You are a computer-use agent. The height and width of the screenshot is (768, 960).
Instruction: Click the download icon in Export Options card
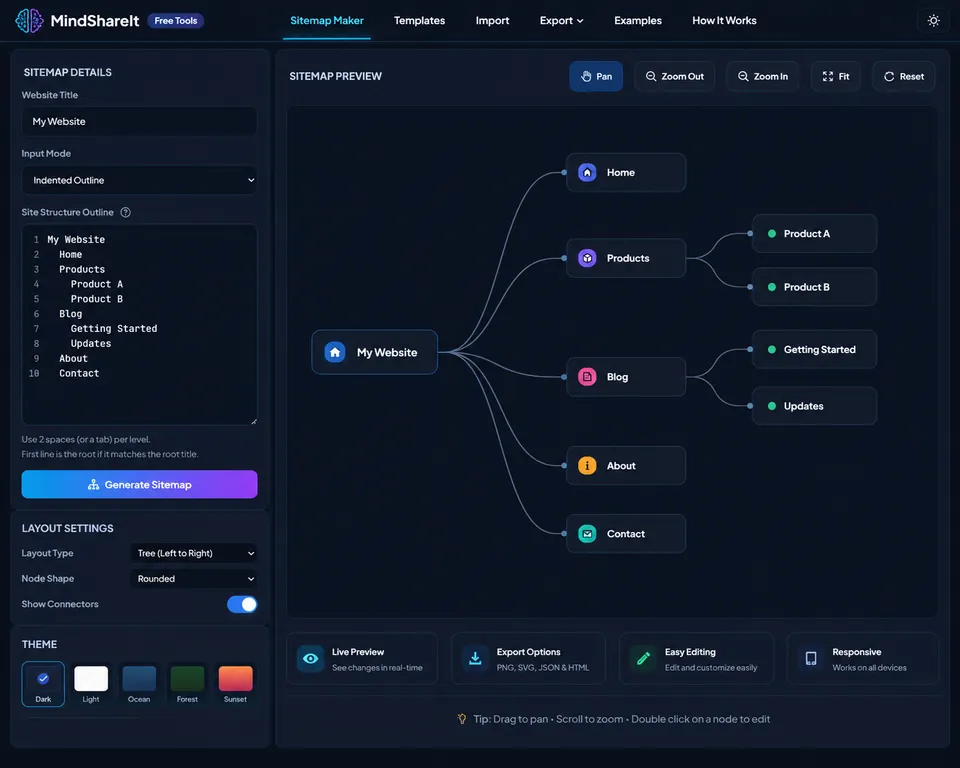[475, 659]
